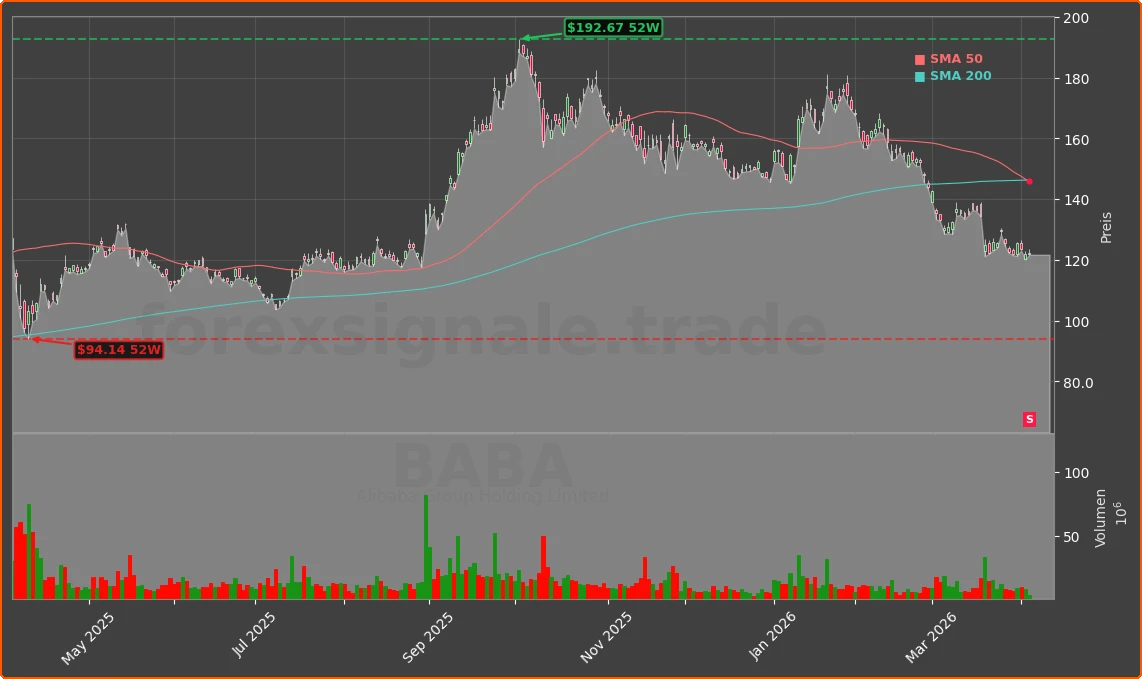
Task: Select the SMA 50 legend entry
Action: click(x=949, y=59)
